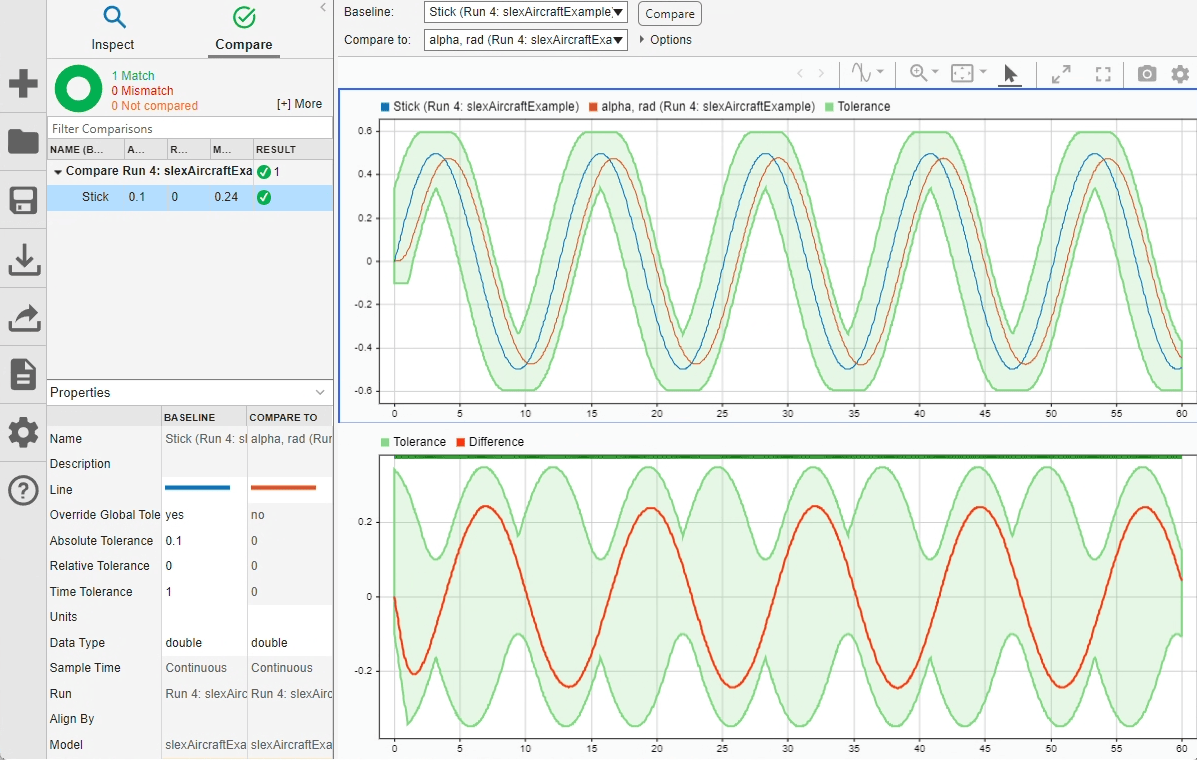Image resolution: width=1197 pixels, height=760 pixels.
Task: Click the Save session disk icon
Action: click(x=23, y=201)
